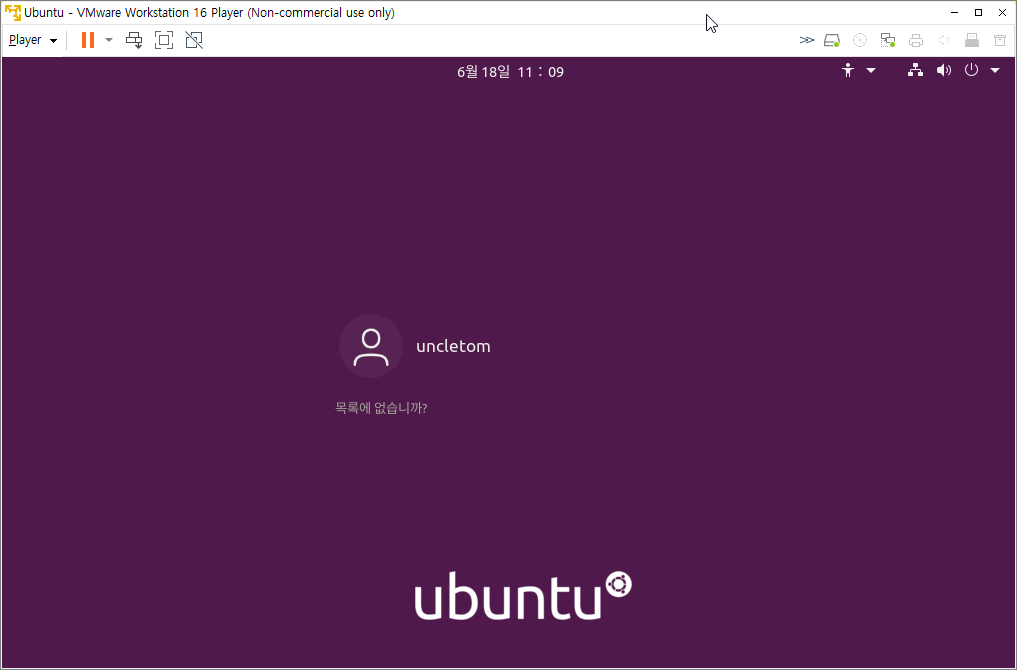This screenshot has height=670, width=1017.
Task: Send Ctrl+Alt+Del to the virtual machine
Action: coord(134,40)
